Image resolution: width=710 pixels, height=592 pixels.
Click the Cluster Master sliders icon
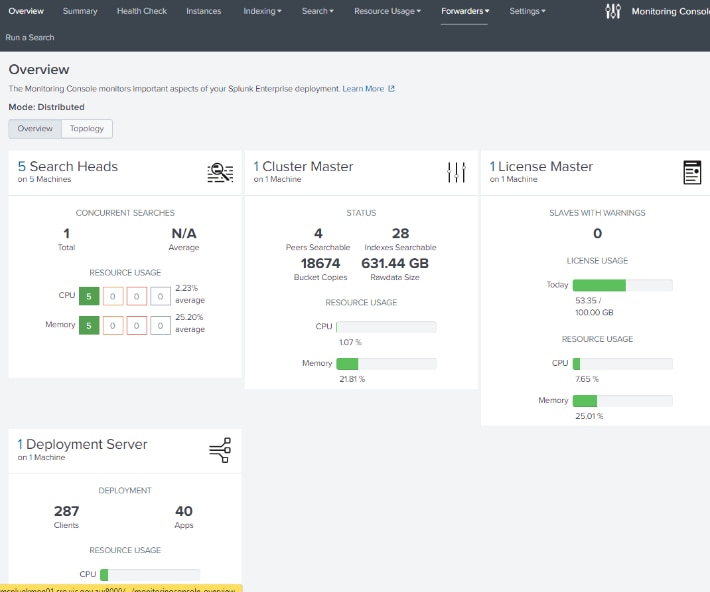coord(456,173)
